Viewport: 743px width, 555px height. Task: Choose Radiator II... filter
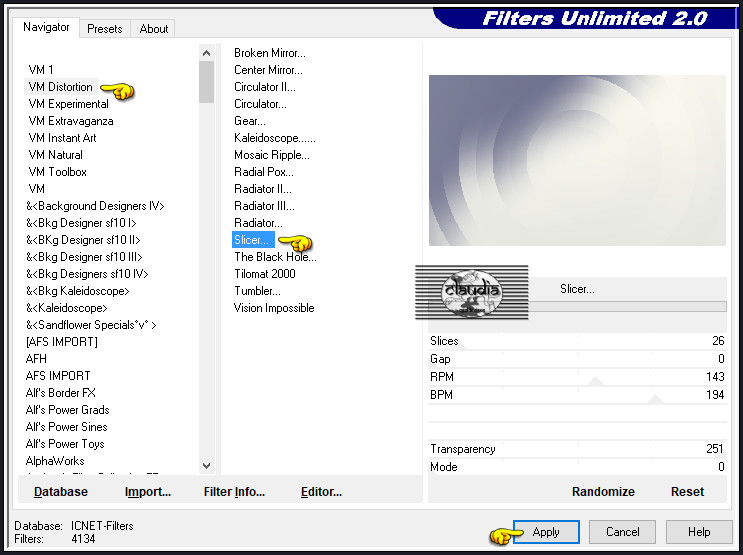point(263,190)
